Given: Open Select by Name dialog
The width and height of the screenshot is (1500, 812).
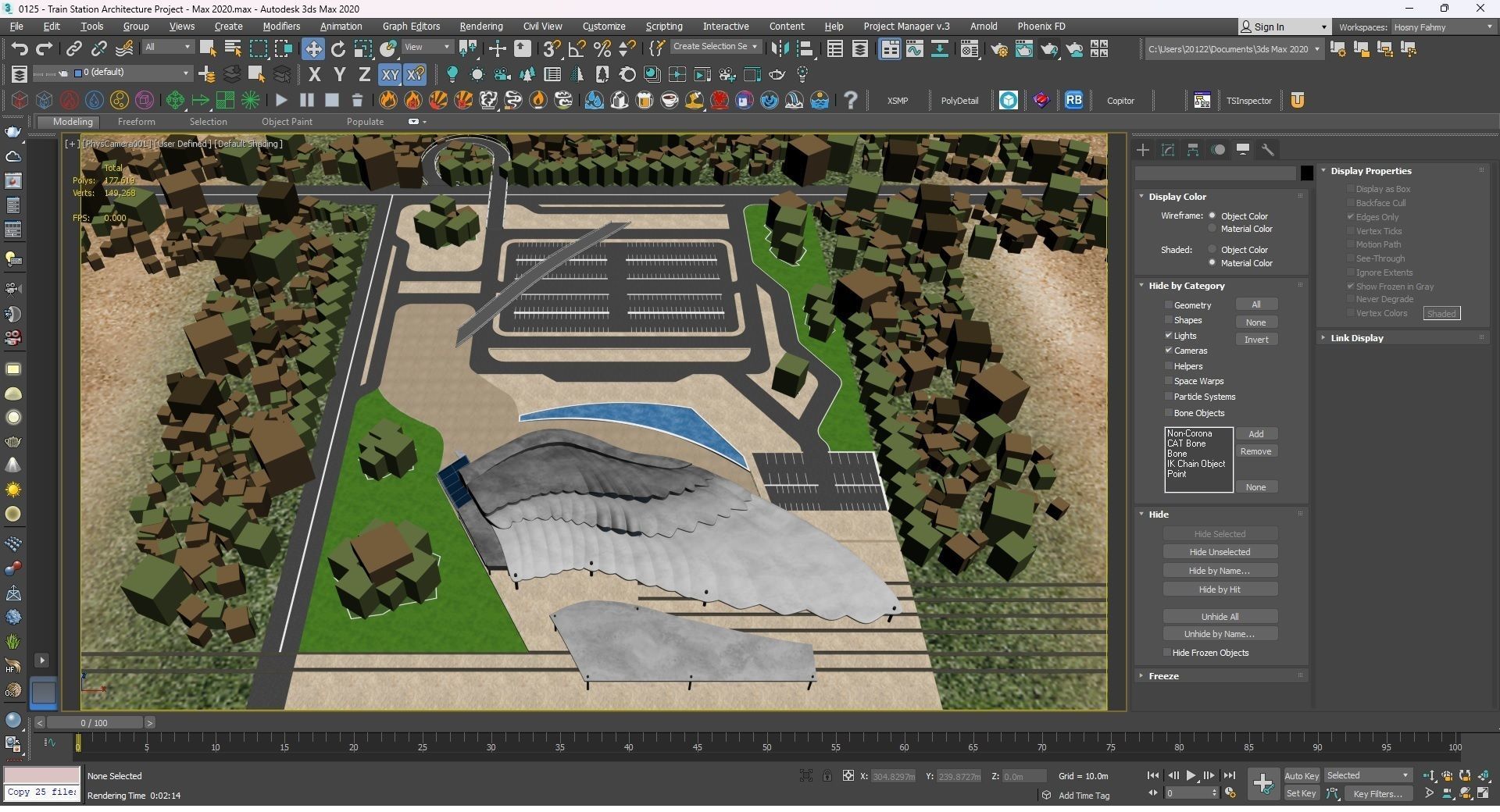Looking at the screenshot, I should coord(232,48).
